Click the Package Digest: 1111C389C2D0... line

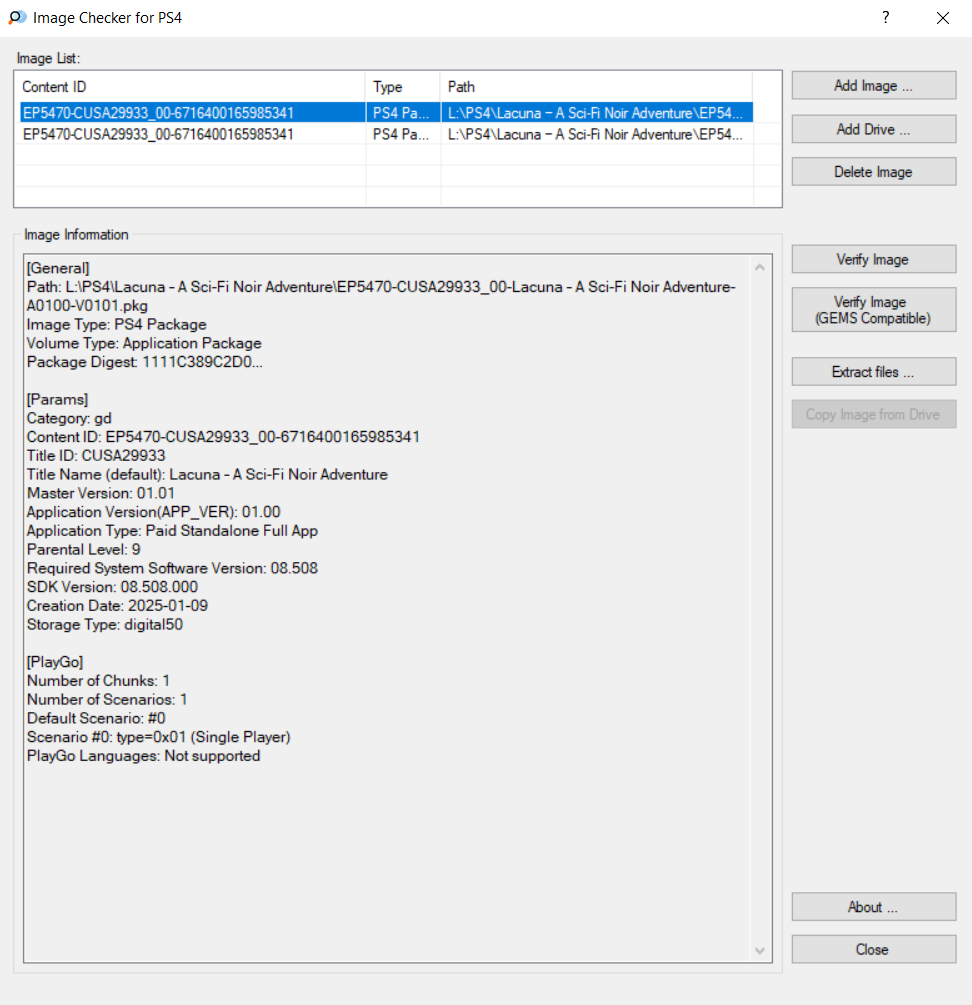pos(145,361)
